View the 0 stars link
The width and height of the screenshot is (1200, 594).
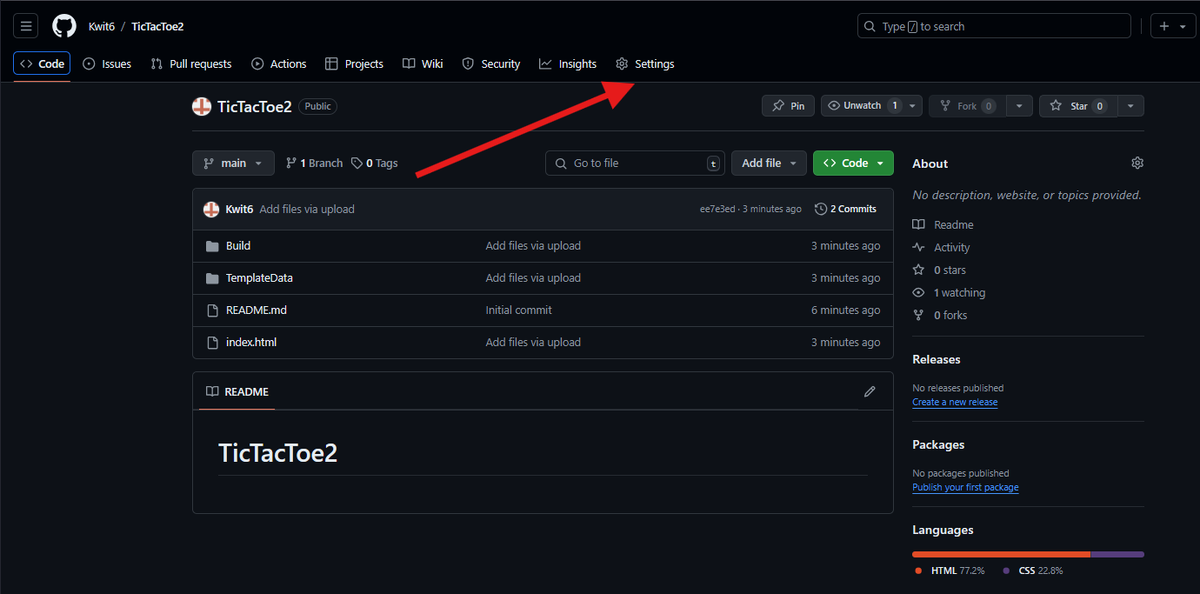coord(939,270)
